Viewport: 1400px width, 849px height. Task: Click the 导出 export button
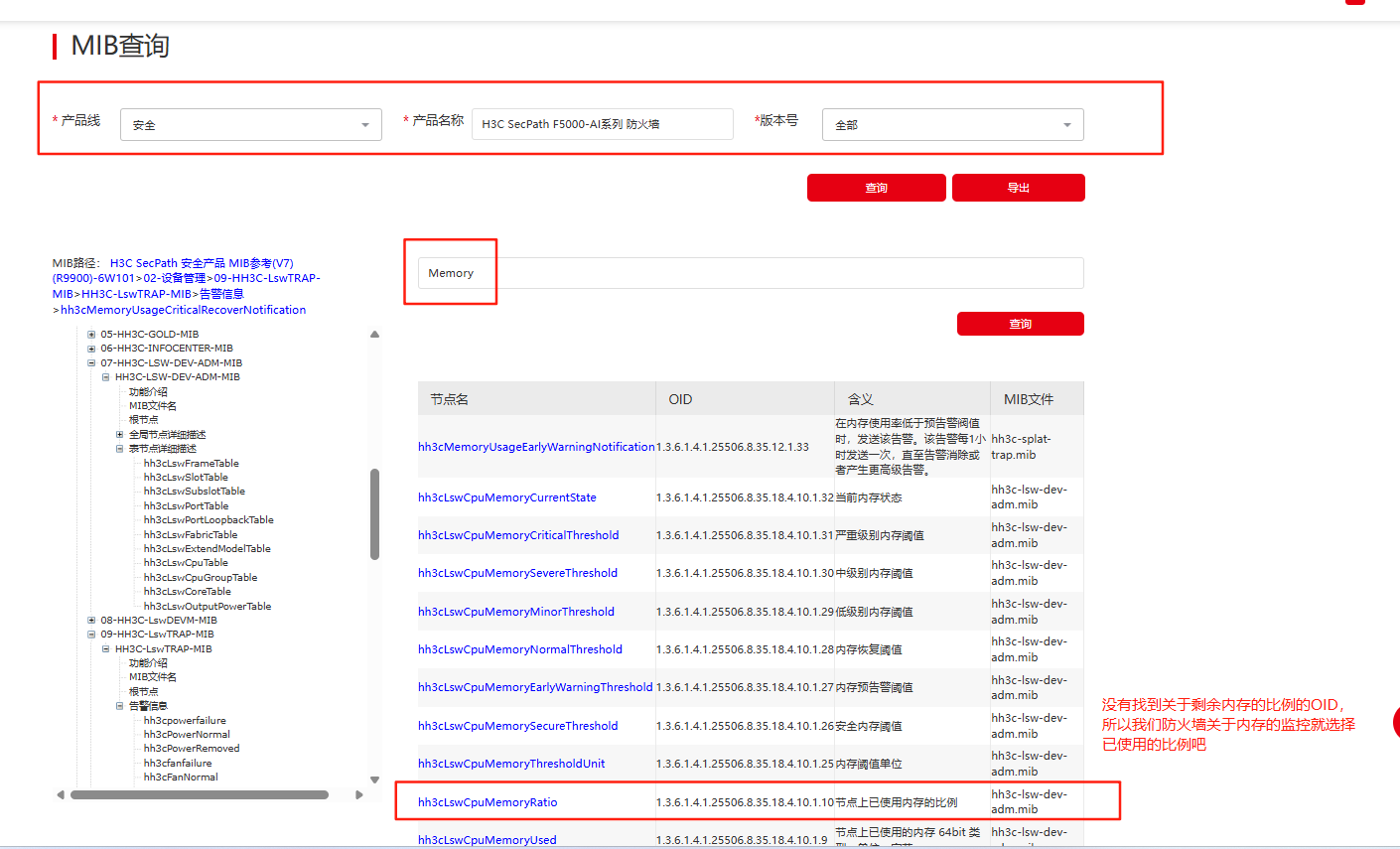tap(1018, 188)
